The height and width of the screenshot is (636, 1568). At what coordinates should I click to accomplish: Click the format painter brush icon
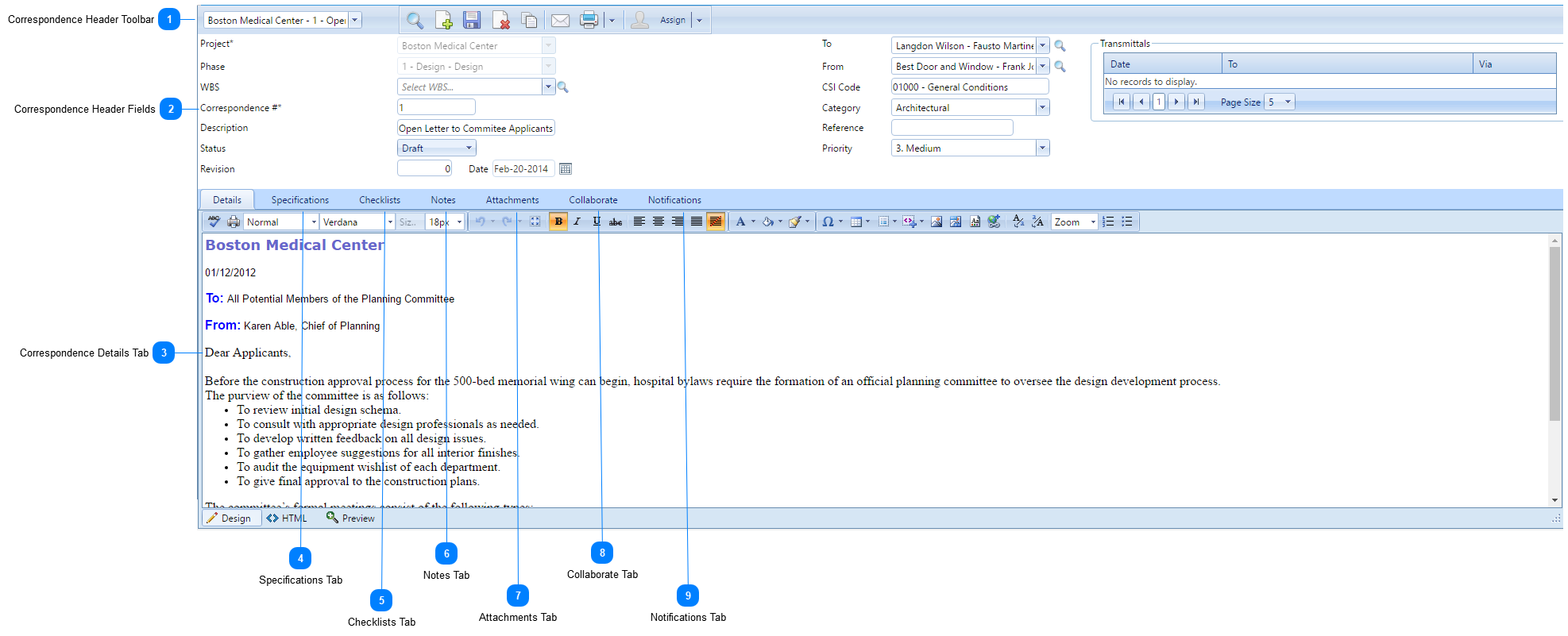(x=794, y=222)
